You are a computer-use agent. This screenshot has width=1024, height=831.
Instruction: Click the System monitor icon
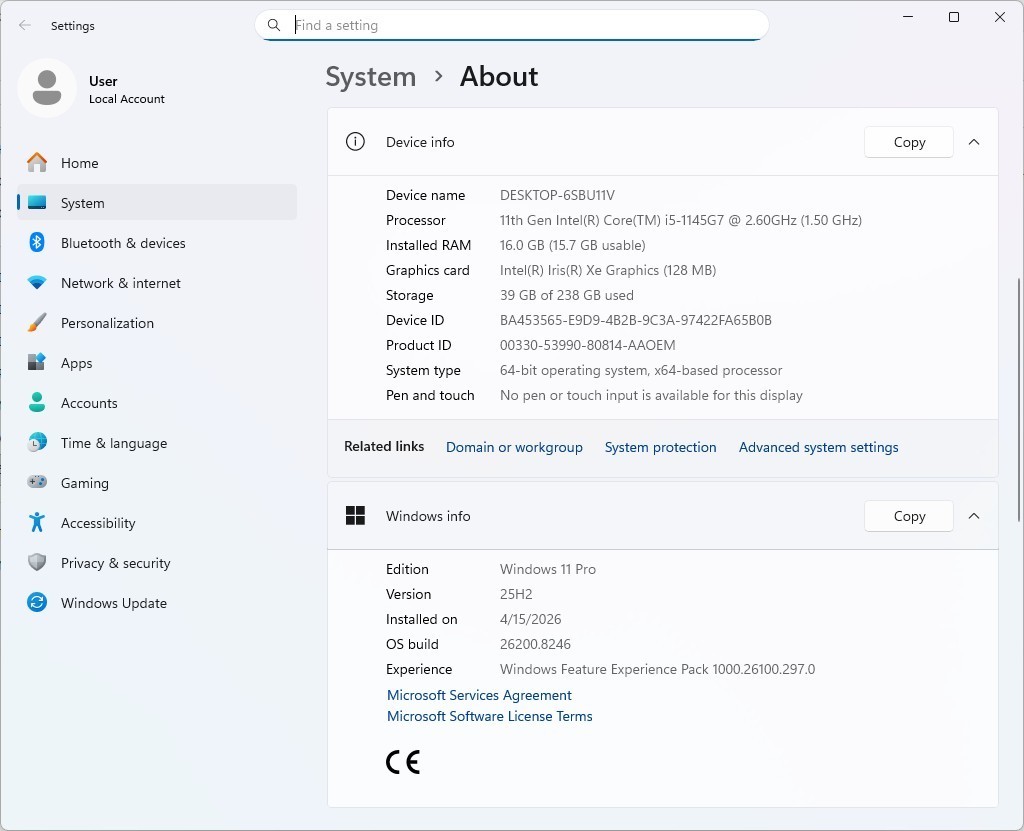coord(37,203)
